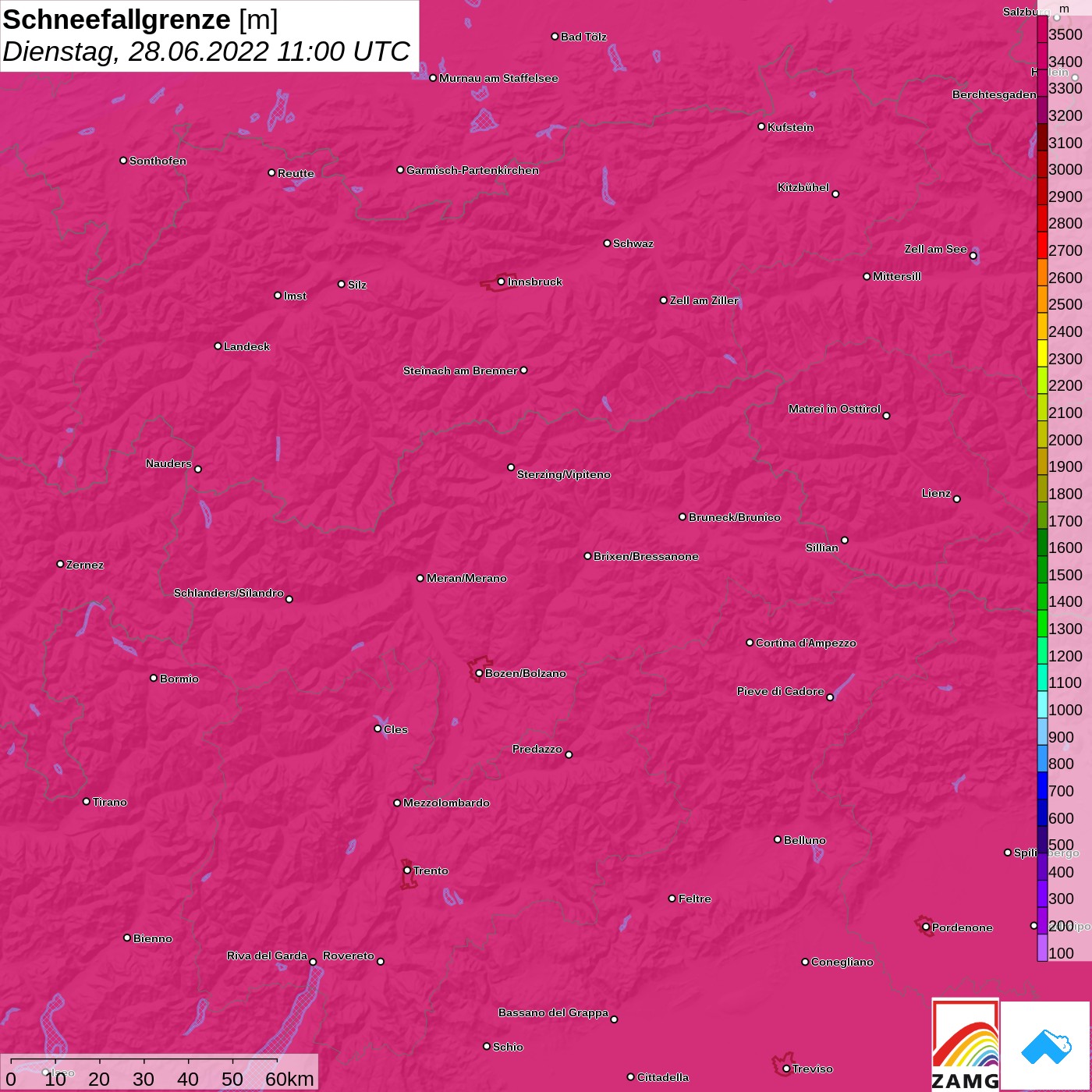
Task: Click the Zernez label
Action: (85, 565)
